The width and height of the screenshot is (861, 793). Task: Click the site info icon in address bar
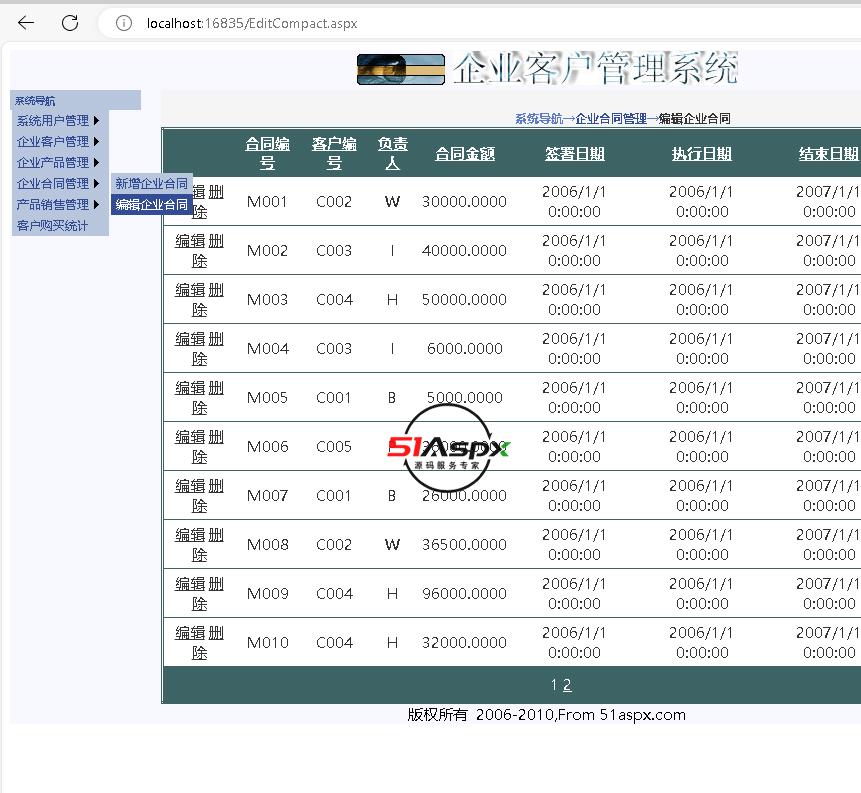[124, 23]
